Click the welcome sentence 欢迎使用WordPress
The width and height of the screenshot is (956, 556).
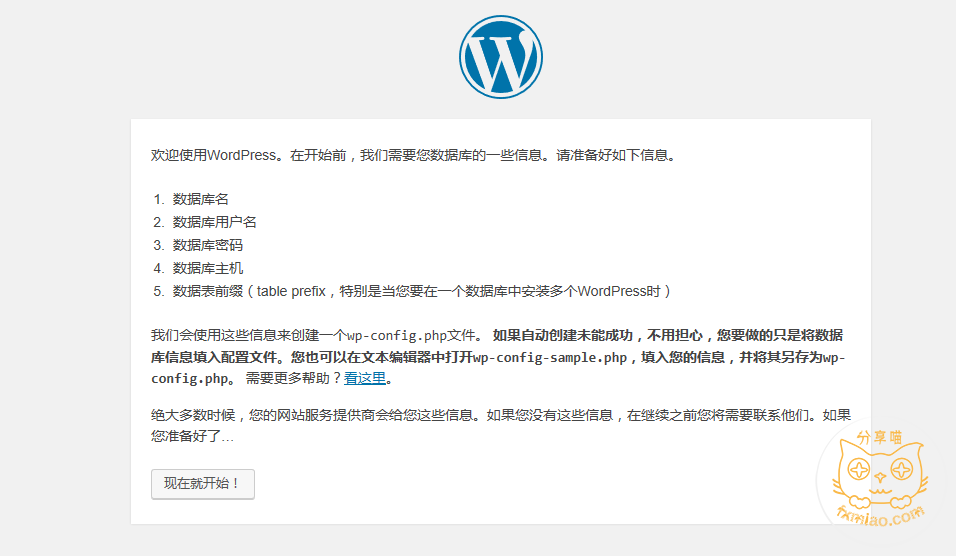[415, 155]
